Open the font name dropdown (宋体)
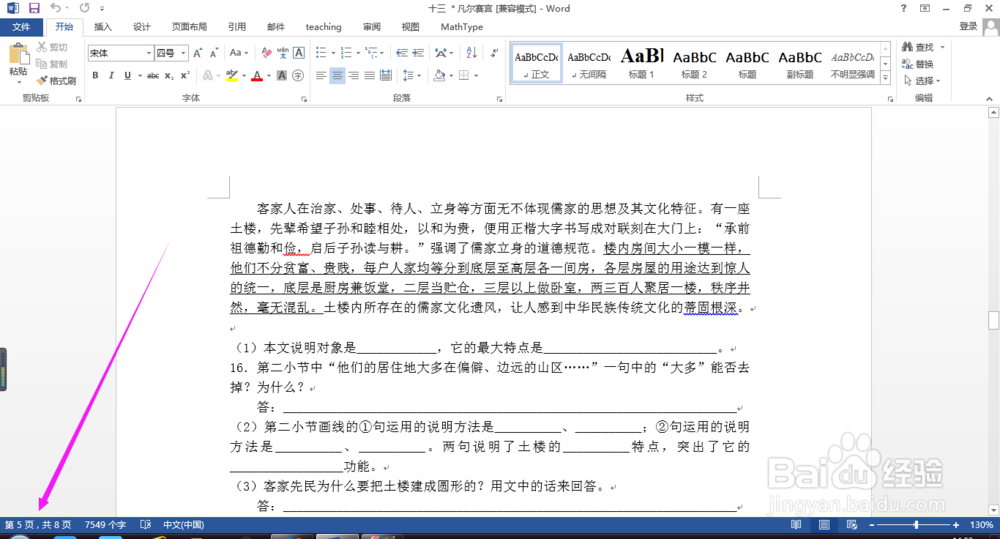This screenshot has height=539, width=1000. [149, 53]
